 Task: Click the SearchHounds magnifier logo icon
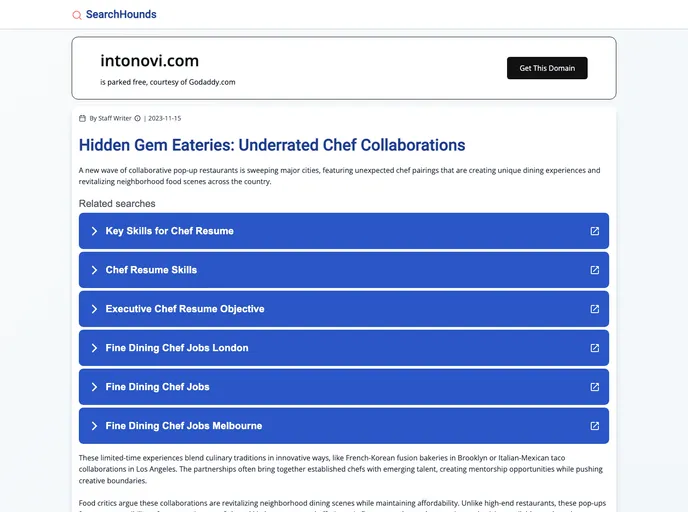point(77,15)
